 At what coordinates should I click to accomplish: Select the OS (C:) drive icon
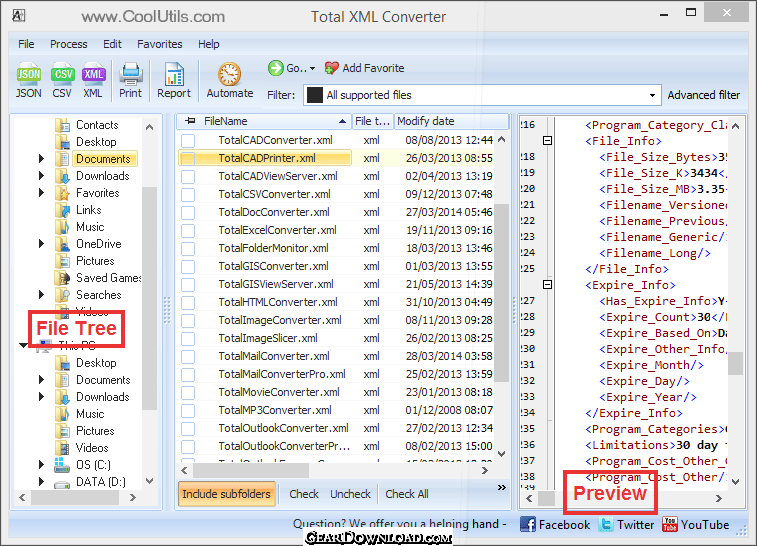(62, 465)
